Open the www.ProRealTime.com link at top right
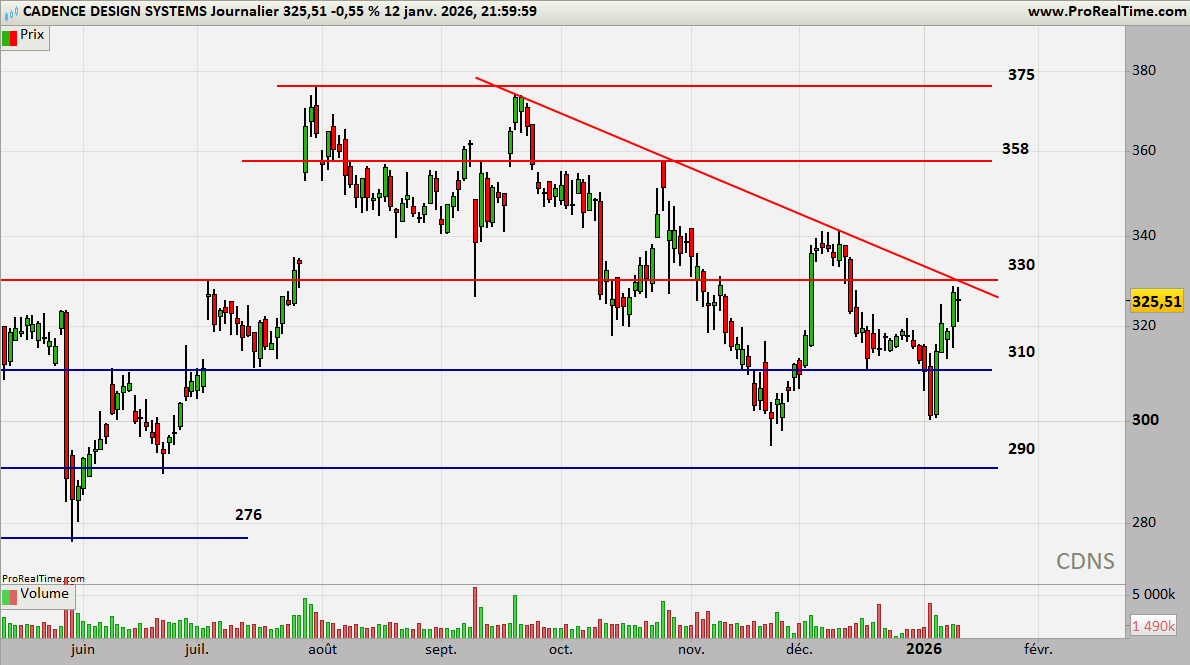The width and height of the screenshot is (1190, 665). click(x=1105, y=11)
